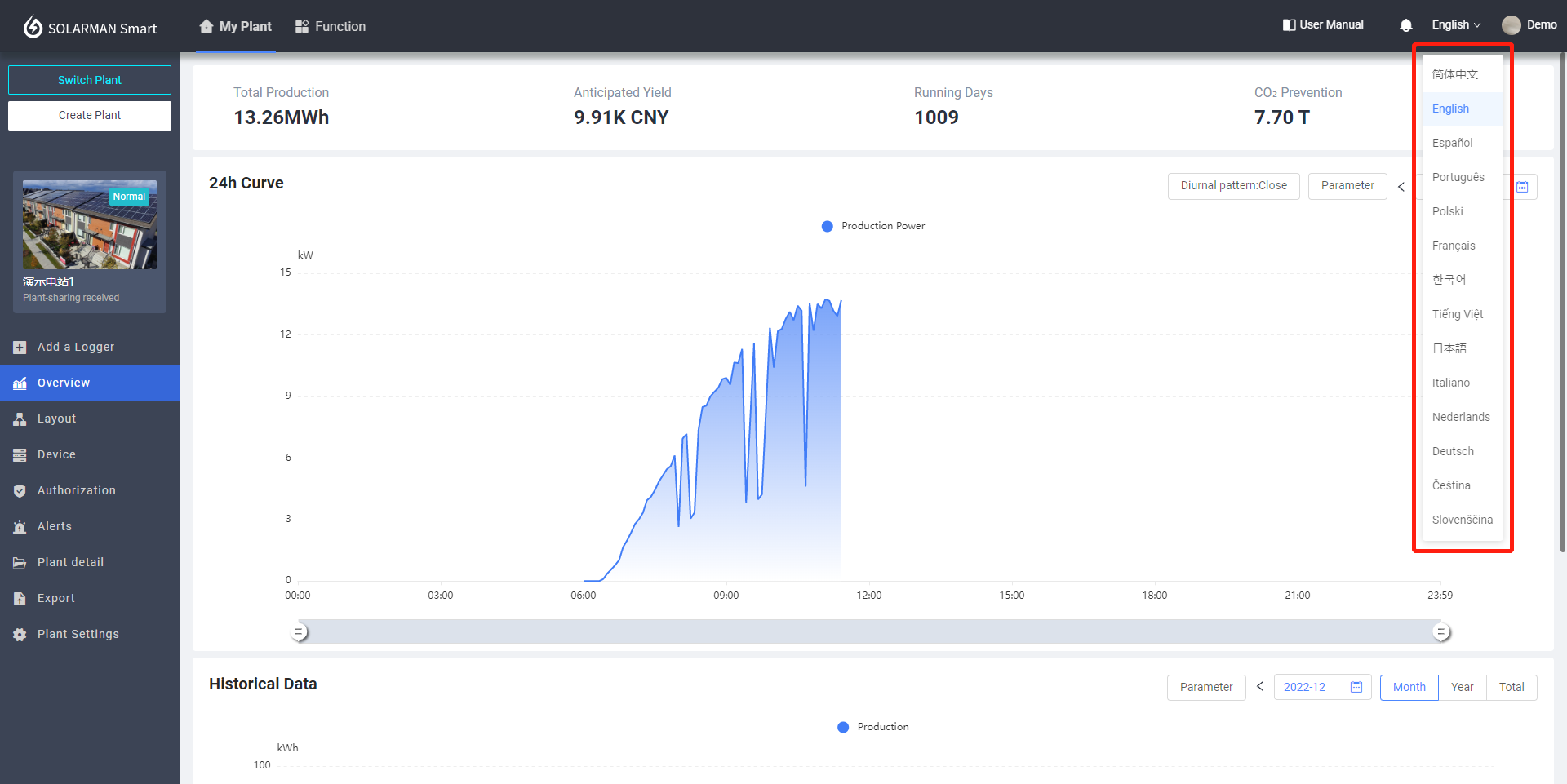Click the notification bell icon
Screen dimensions: 1567x784
[x=1405, y=25]
